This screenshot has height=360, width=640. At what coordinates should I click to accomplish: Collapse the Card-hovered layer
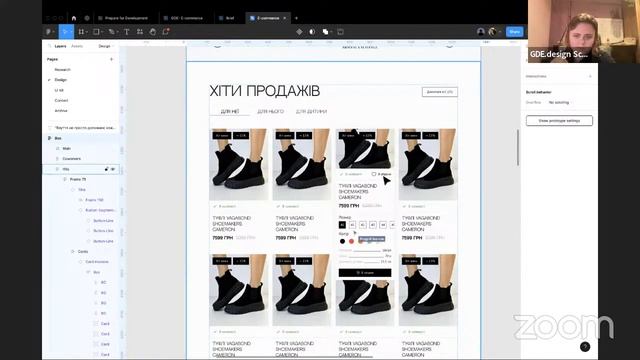[x=80, y=262]
